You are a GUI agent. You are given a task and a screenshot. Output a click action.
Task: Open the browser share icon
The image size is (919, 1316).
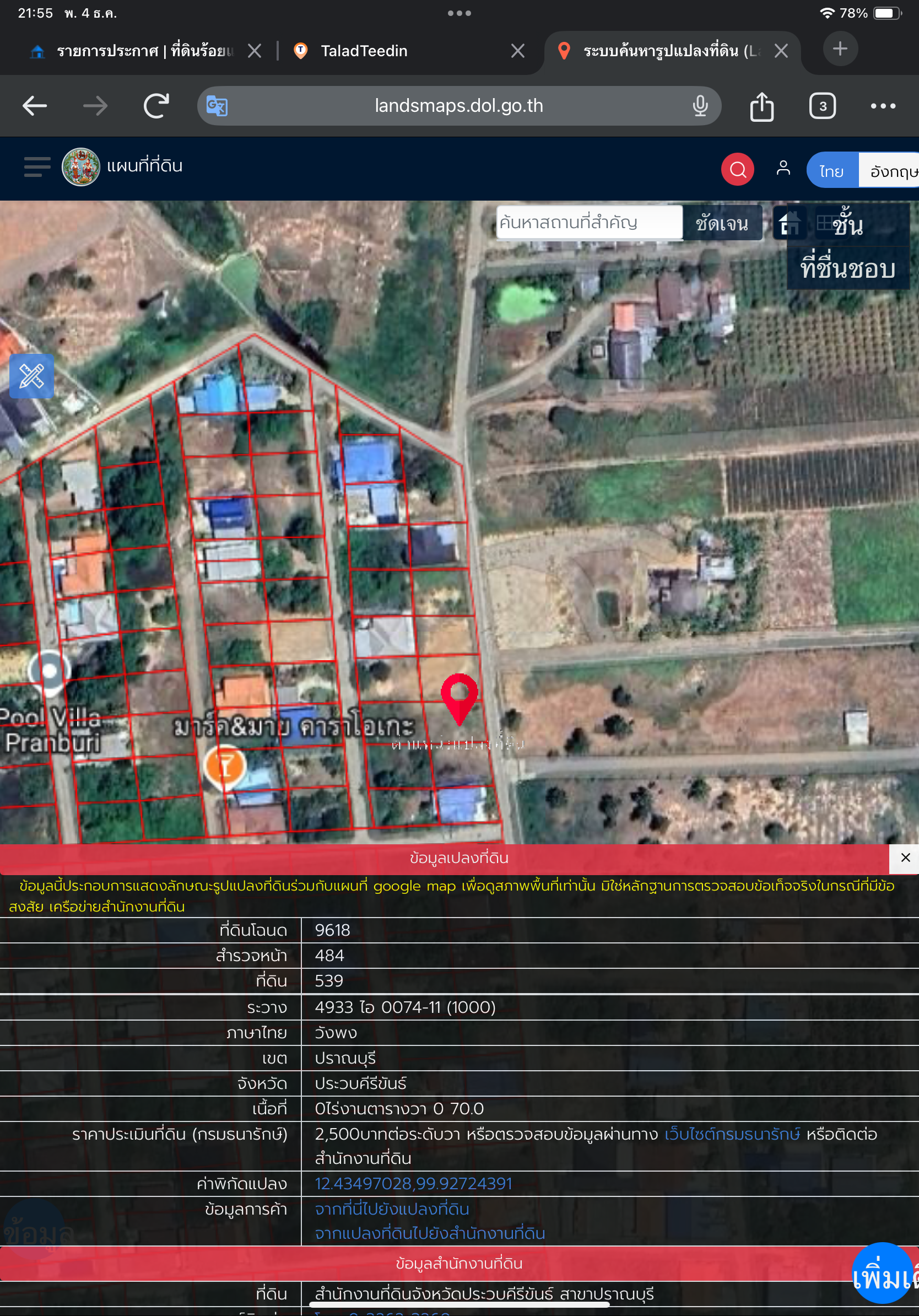pos(761,106)
